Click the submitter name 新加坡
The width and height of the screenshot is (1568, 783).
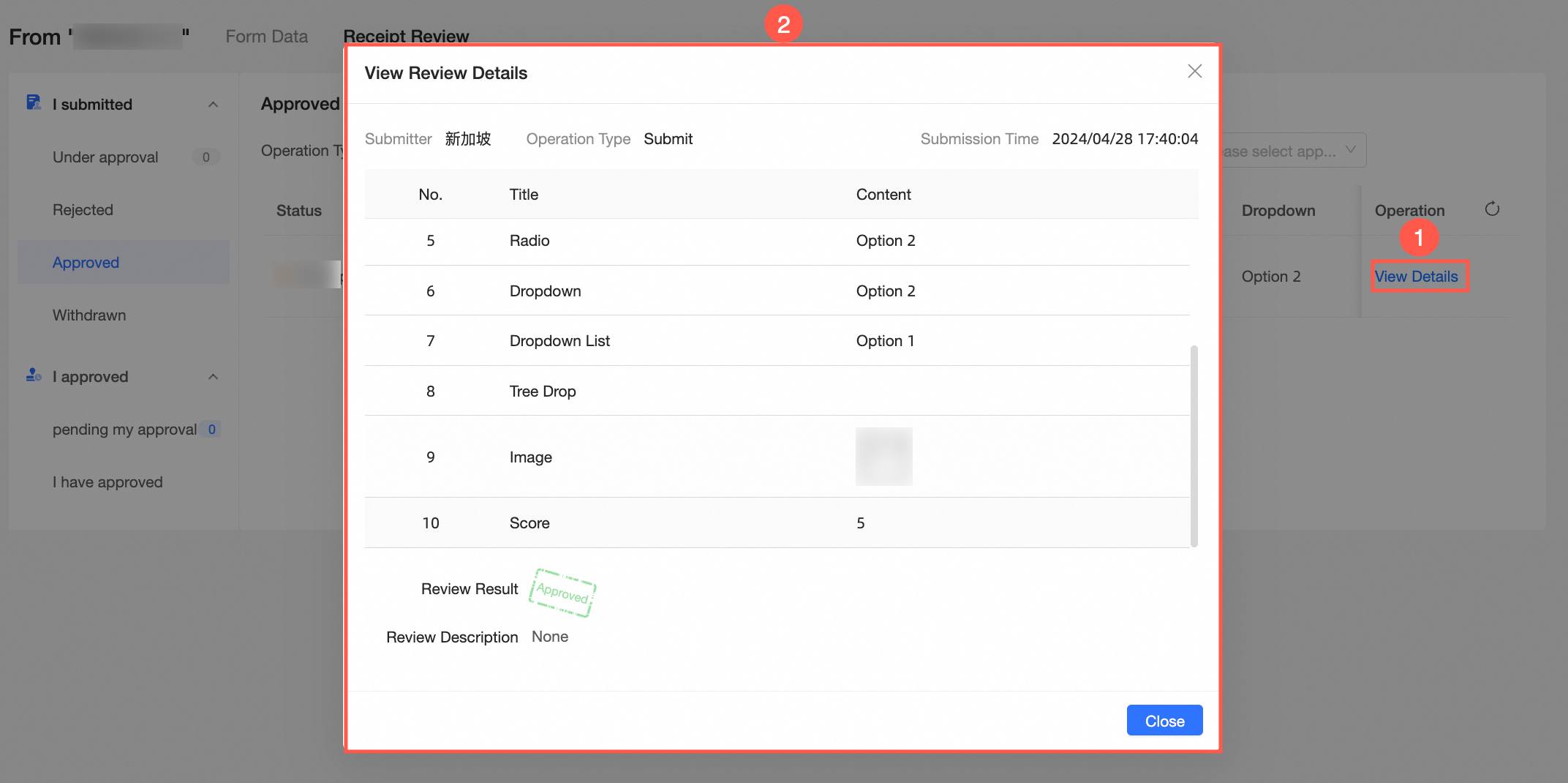pyautogui.click(x=468, y=139)
